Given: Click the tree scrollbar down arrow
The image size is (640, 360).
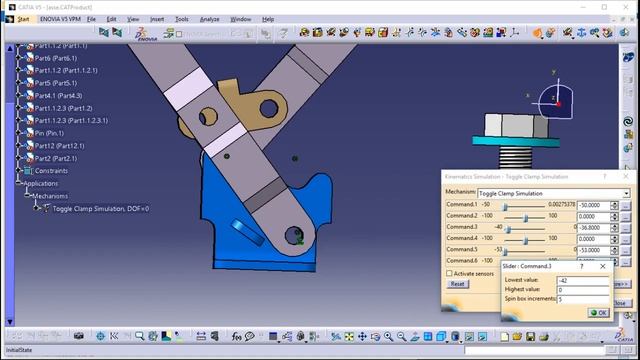Looking at the screenshot, I should pos(10,322).
